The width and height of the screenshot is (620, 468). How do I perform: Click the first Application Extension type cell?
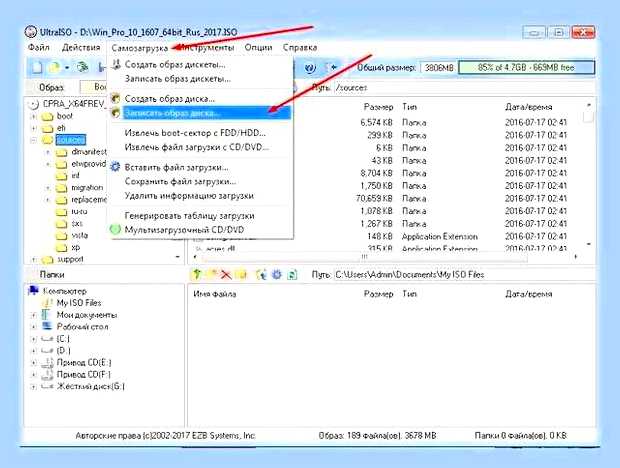pos(440,236)
